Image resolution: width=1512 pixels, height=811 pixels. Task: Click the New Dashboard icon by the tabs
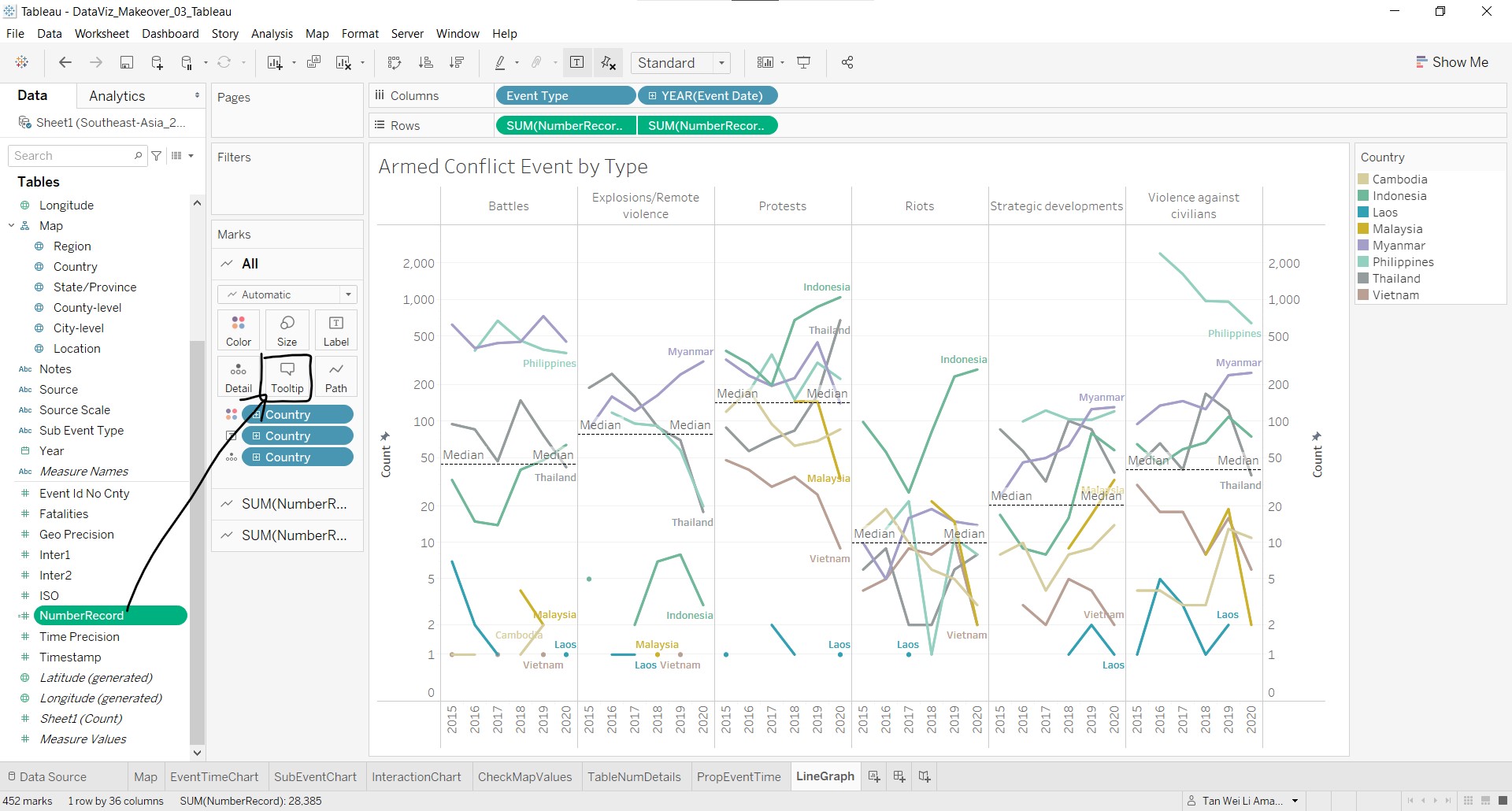tap(899, 777)
